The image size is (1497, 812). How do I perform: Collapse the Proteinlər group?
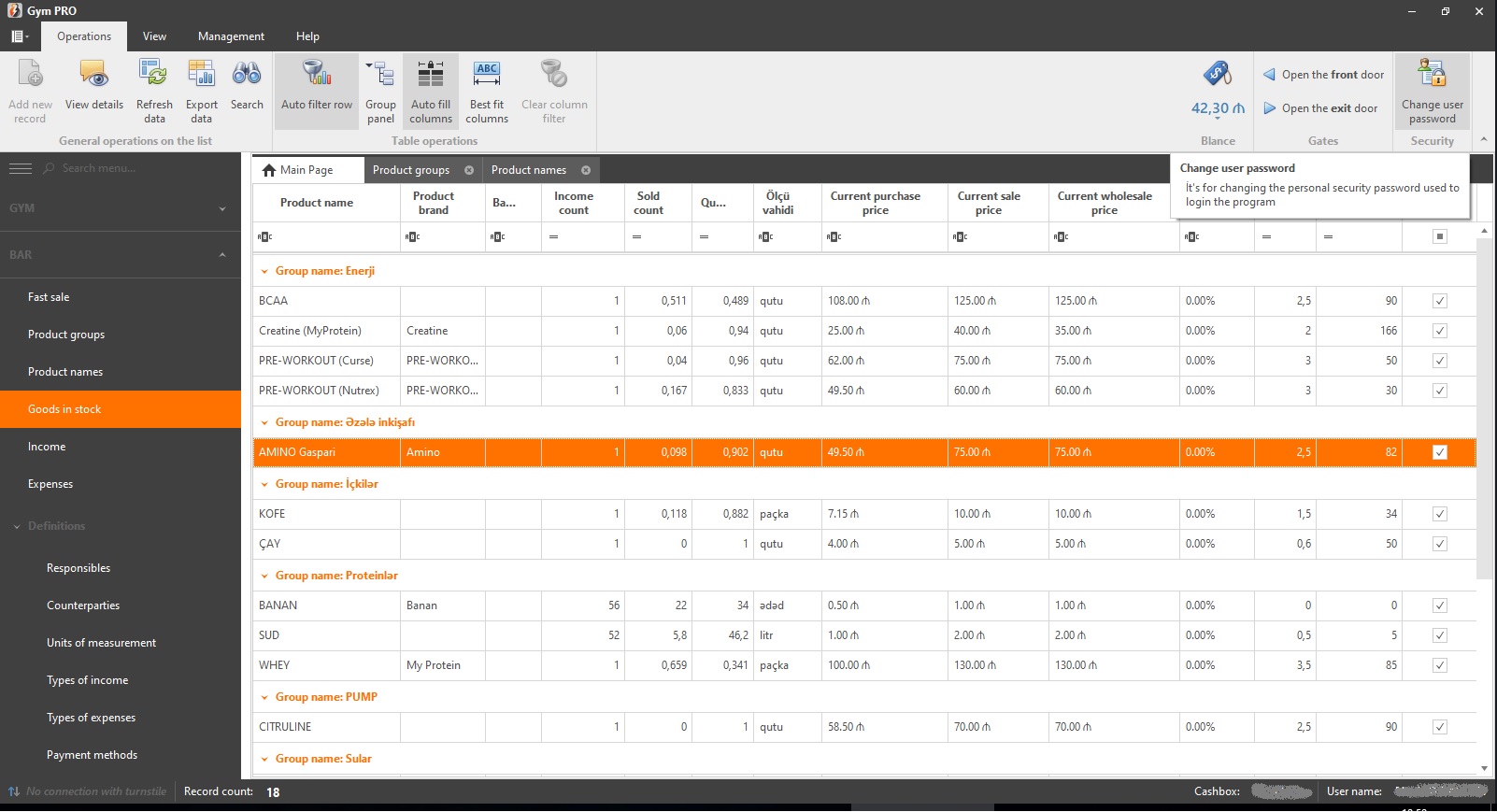point(264,577)
